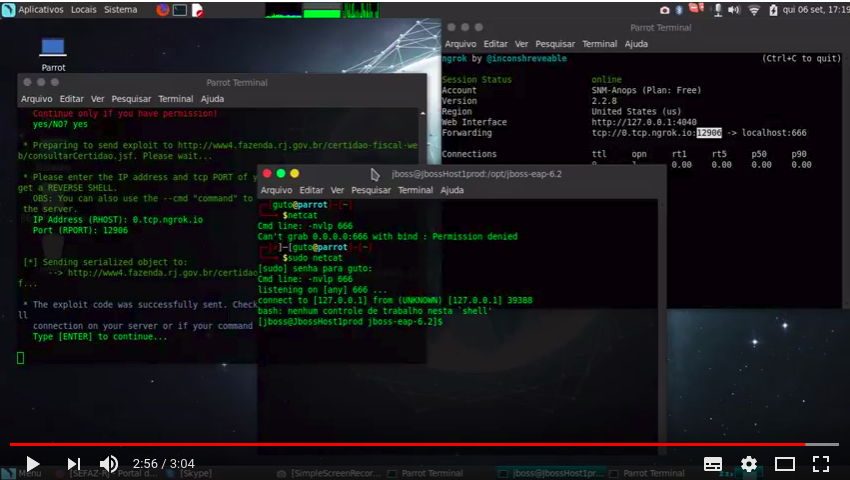Click the jboss terminal title bar text
This screenshot has height=480, width=850.
[476, 174]
